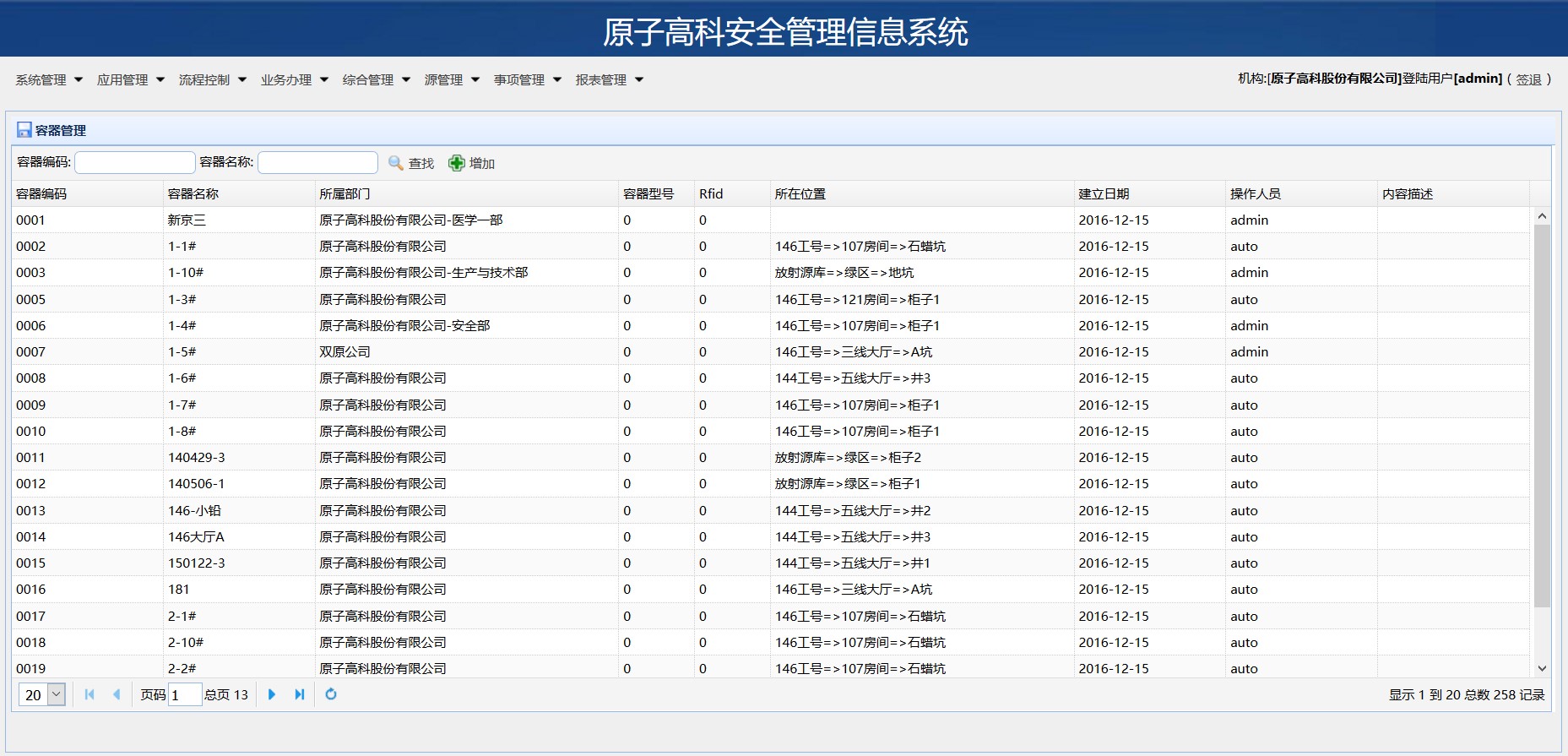Click the page number input box
Viewport: 1568px width, 756px height.
[184, 694]
